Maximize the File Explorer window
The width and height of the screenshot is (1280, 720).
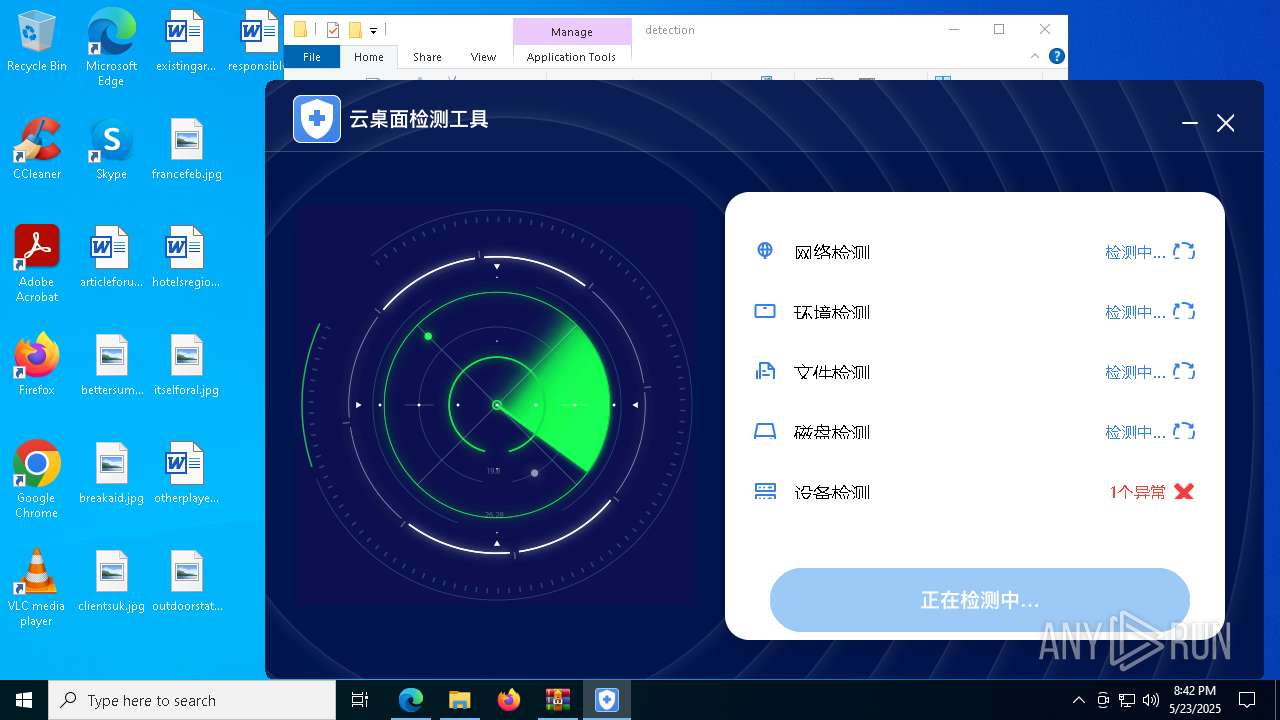[x=999, y=30]
